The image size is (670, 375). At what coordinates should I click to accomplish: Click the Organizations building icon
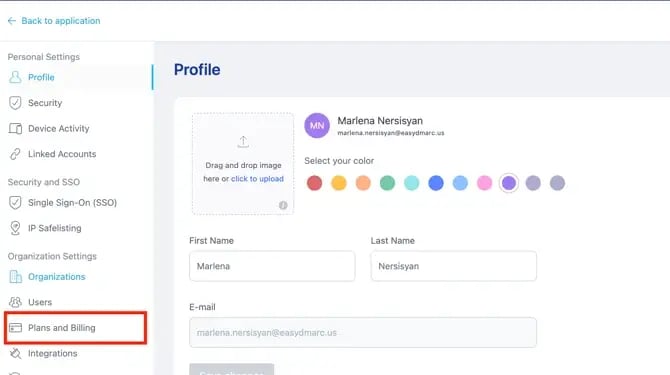(x=15, y=277)
